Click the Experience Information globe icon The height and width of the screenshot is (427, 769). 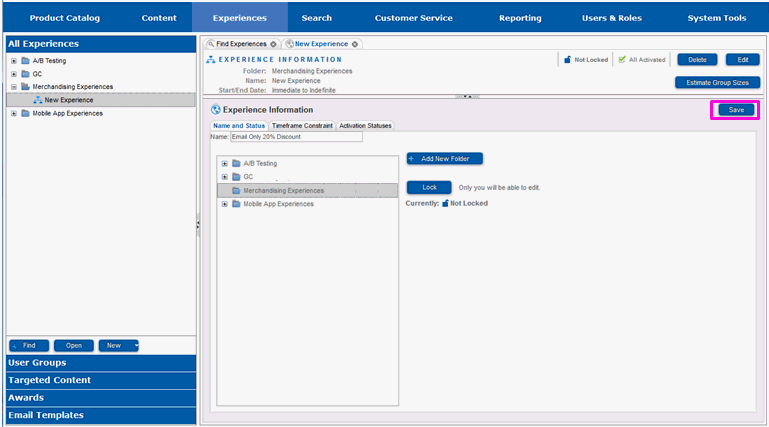216,110
